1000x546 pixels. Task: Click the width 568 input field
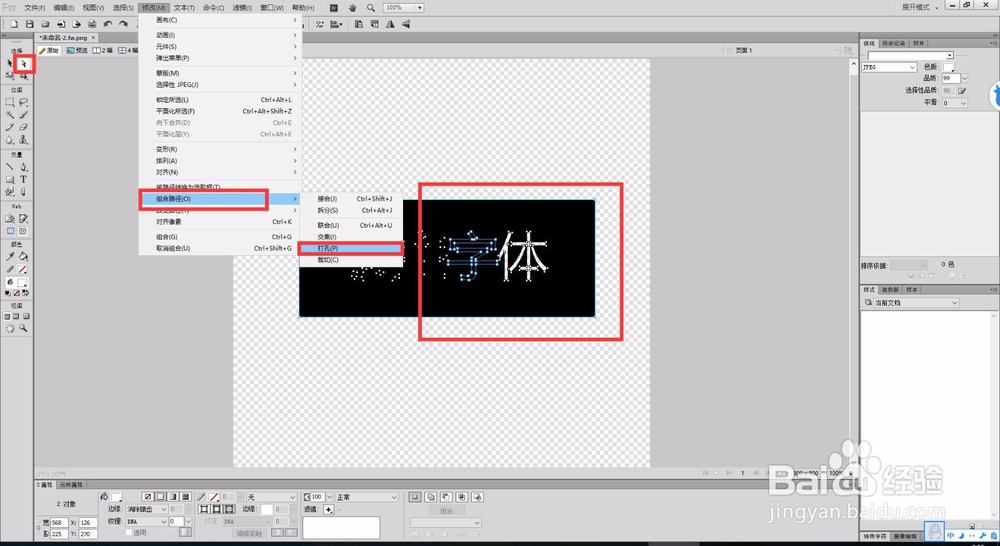(x=59, y=522)
